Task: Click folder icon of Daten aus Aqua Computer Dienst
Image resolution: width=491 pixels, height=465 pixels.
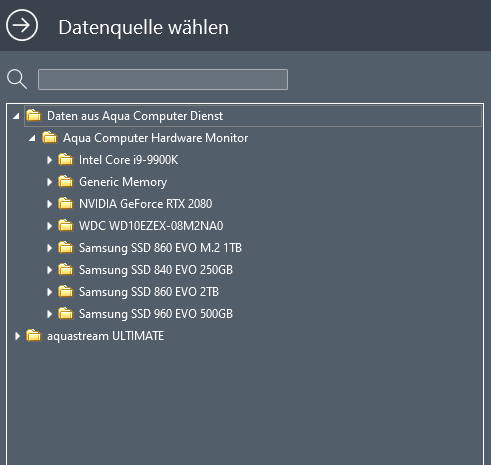Action: point(34,115)
